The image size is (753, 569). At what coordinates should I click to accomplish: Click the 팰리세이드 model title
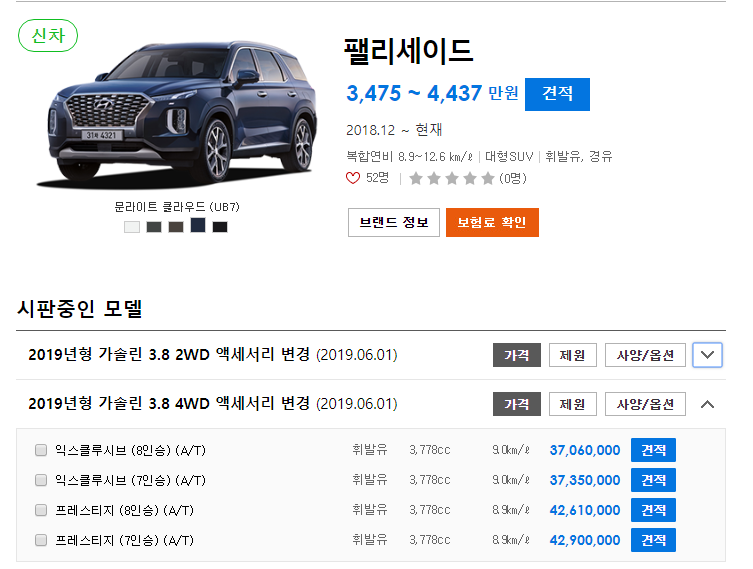coord(409,50)
